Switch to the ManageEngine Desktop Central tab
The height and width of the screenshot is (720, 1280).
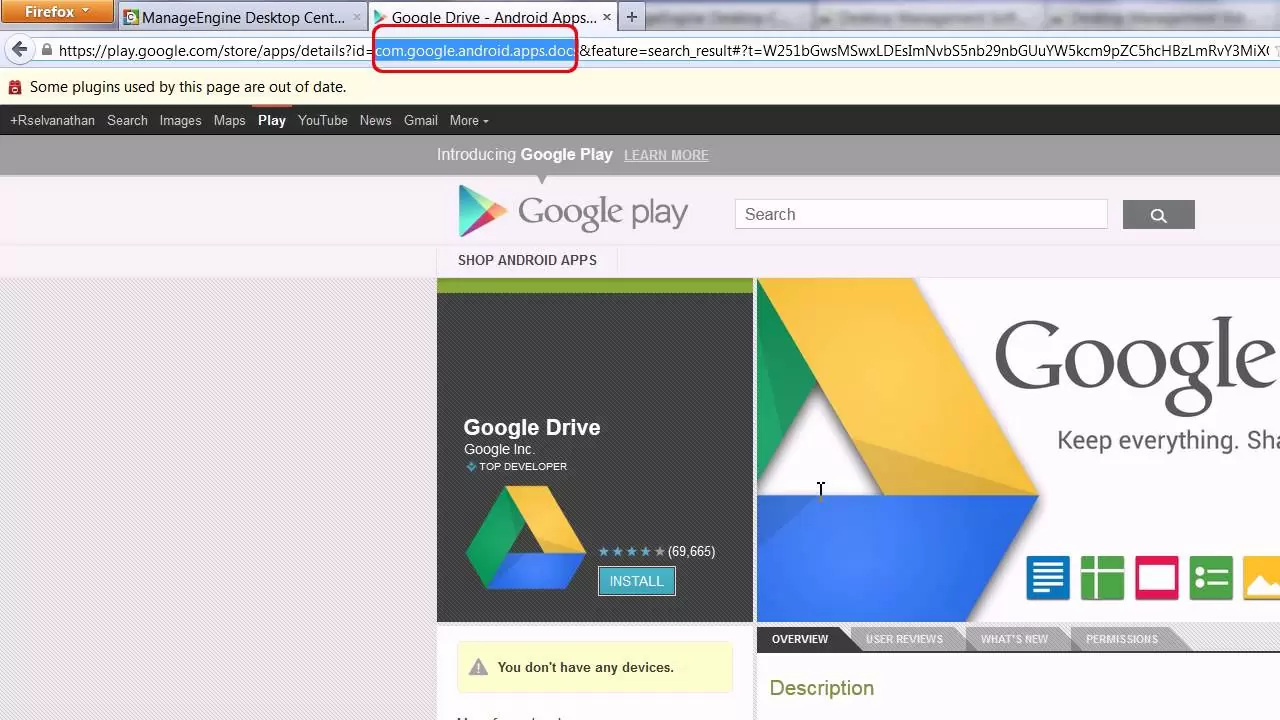tap(242, 17)
